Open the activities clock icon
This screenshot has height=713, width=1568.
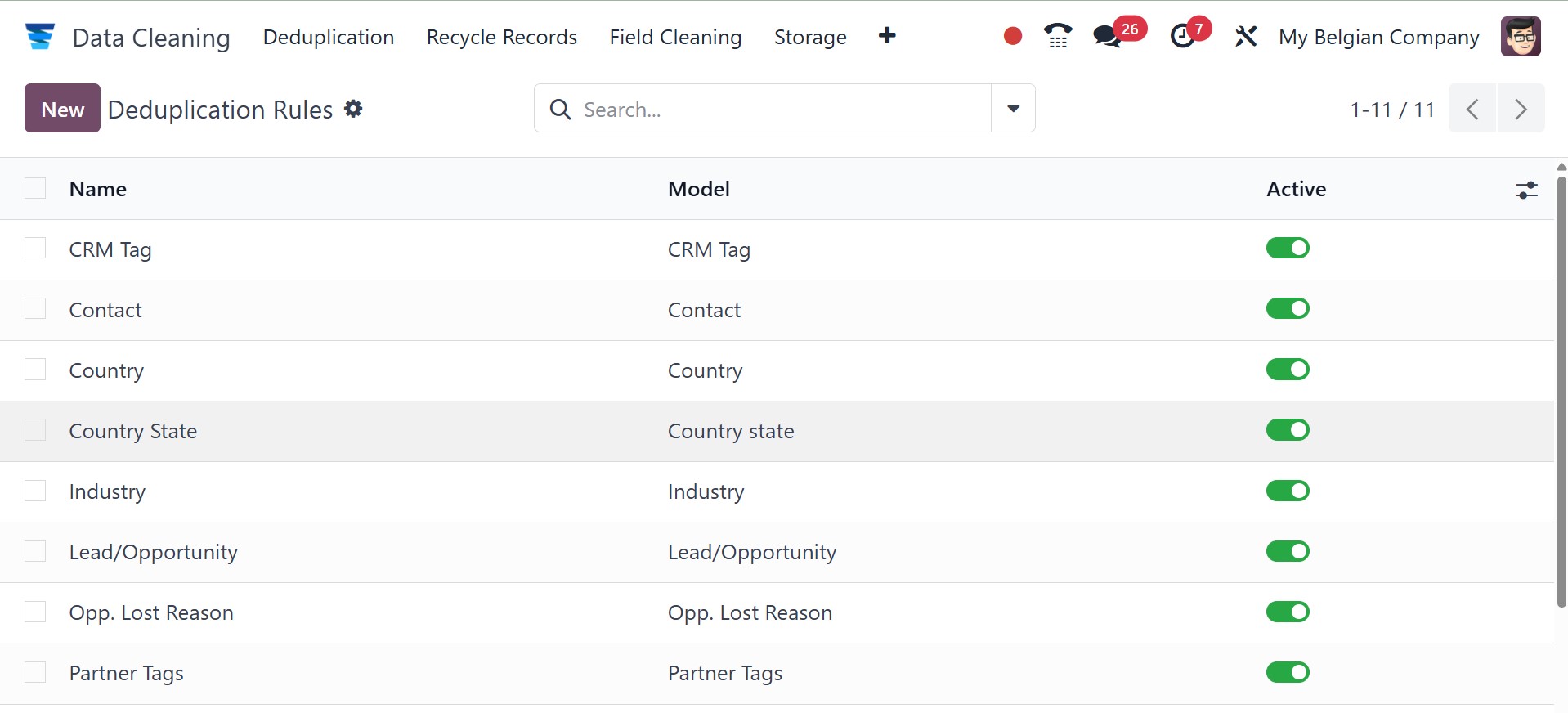tap(1182, 37)
